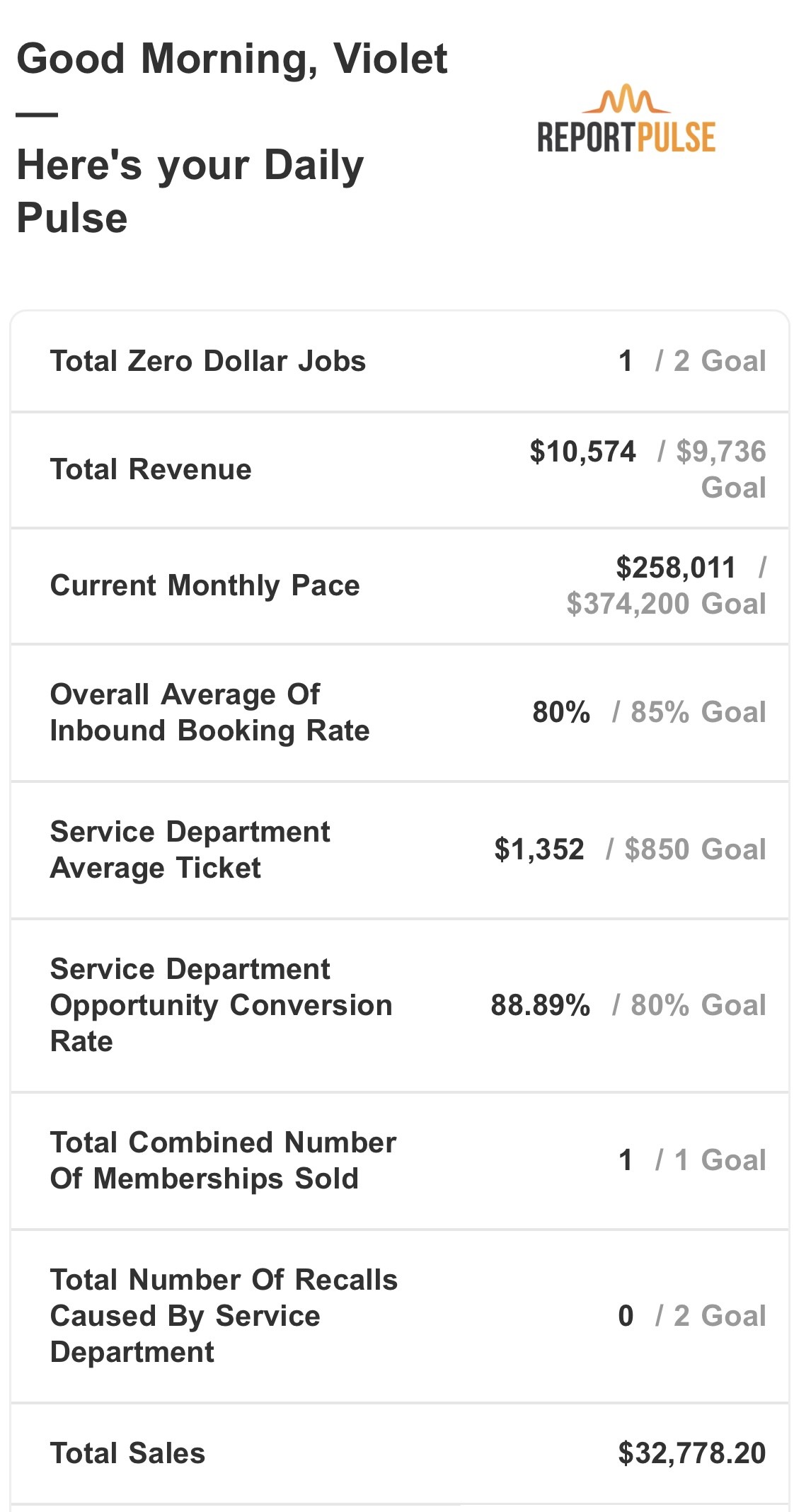
Task: Click the 0 recalls value
Action: pos(626,1316)
